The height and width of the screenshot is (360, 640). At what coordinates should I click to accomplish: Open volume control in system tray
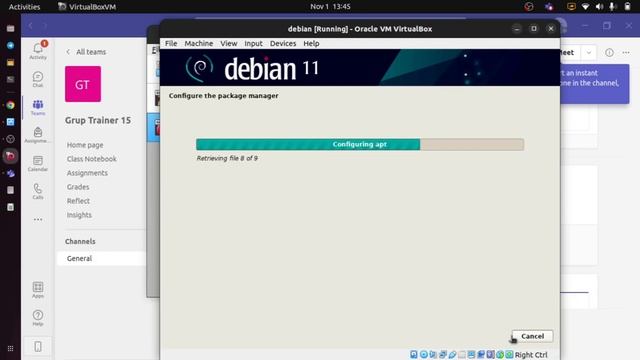click(599, 7)
